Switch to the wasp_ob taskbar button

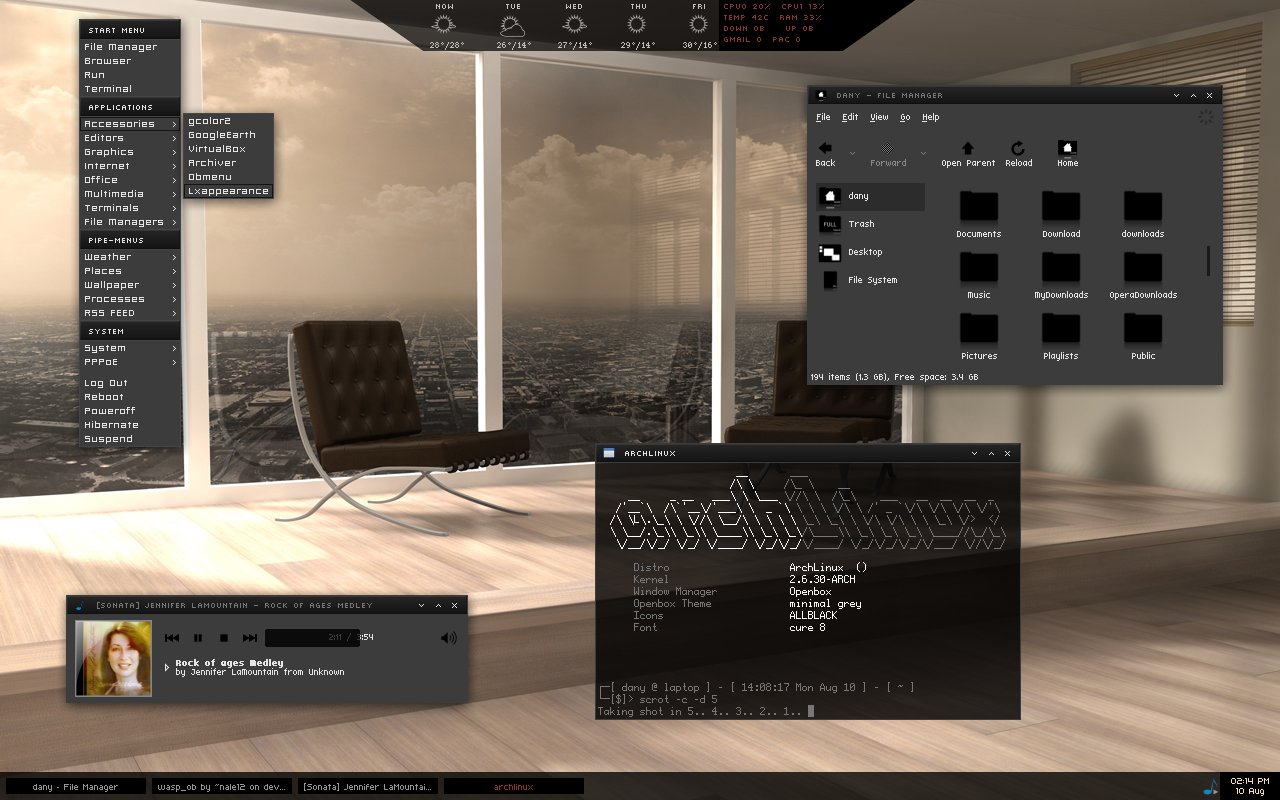coord(222,787)
